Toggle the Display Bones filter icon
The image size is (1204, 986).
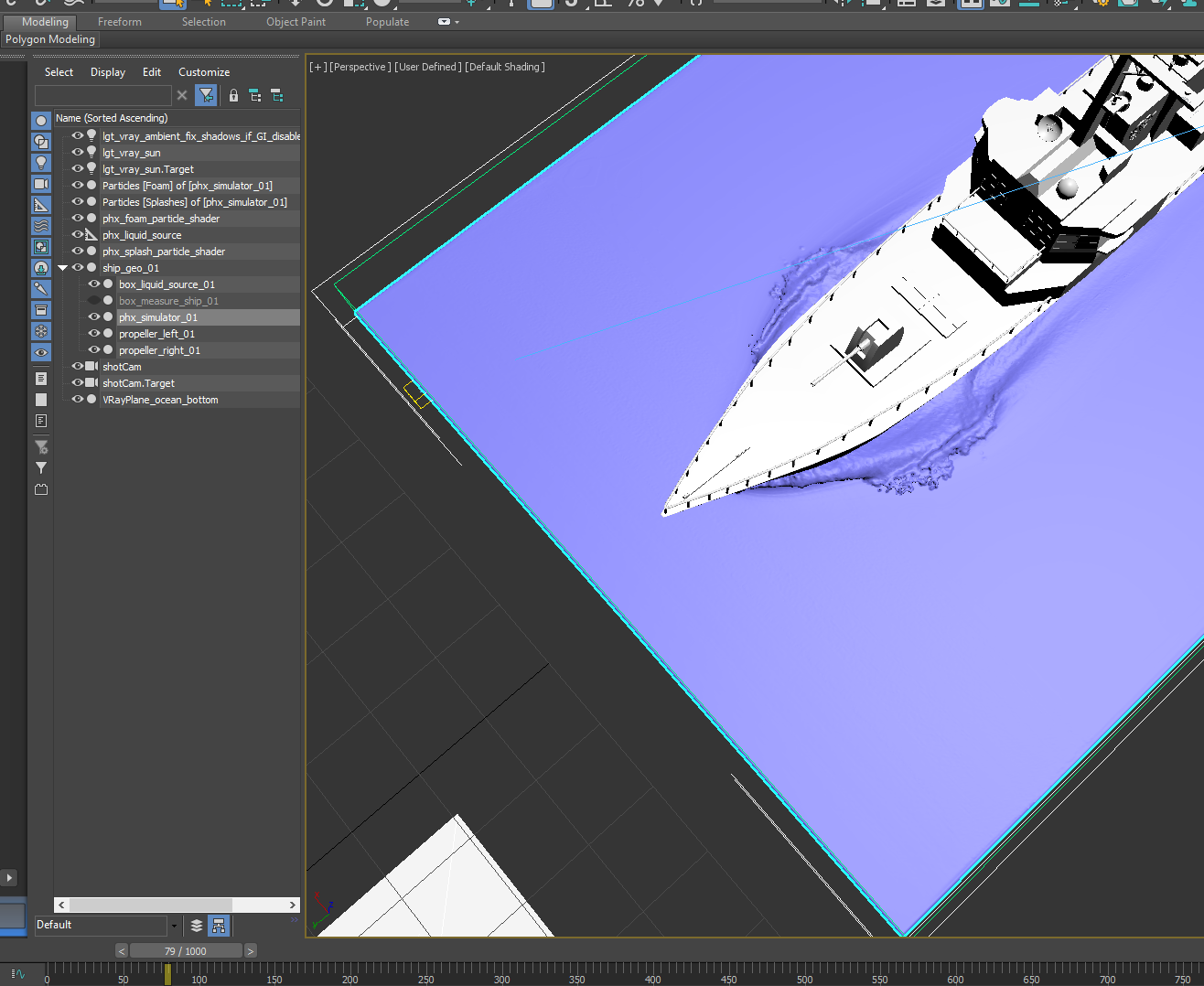tap(41, 289)
